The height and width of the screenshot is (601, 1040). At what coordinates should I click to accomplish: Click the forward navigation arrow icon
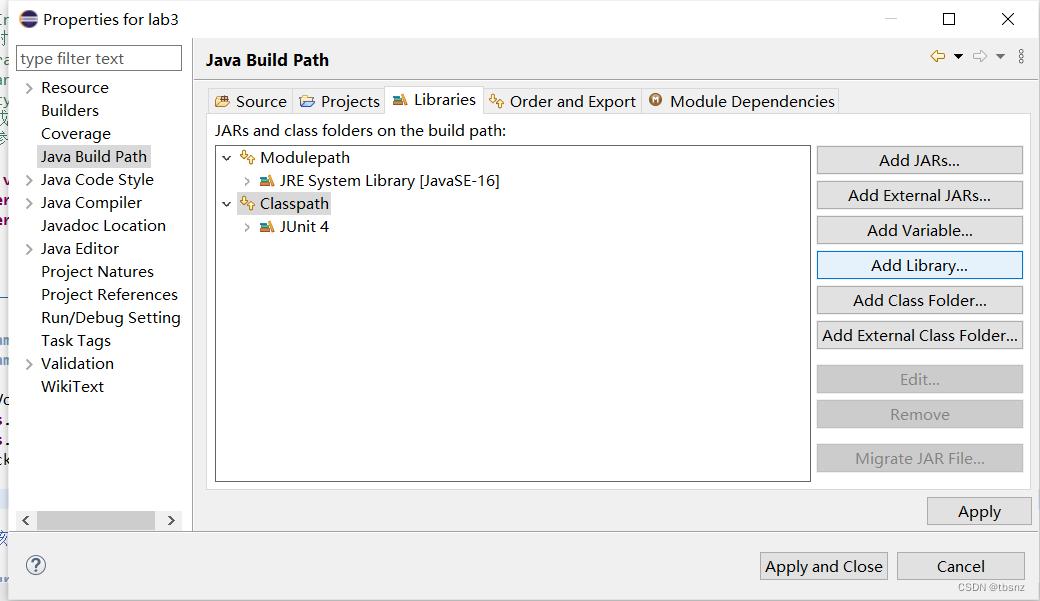click(980, 56)
